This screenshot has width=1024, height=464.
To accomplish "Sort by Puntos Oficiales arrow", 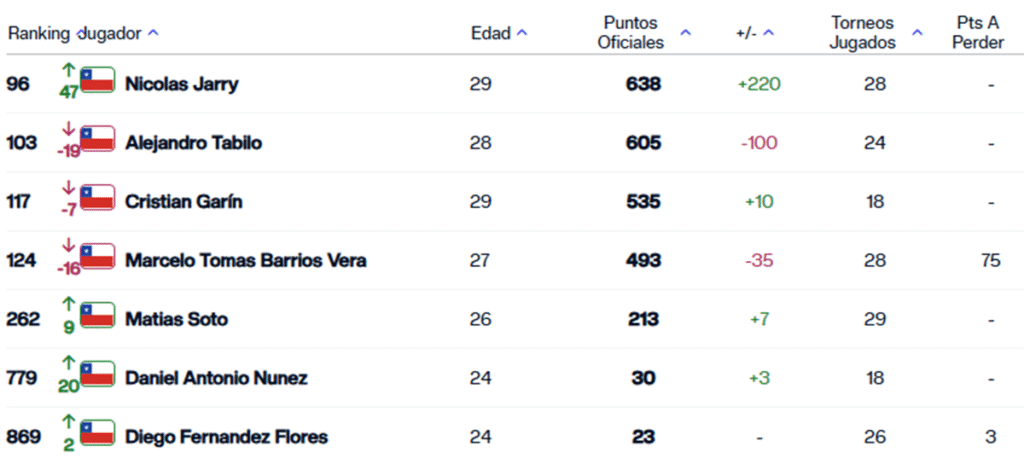I will coord(685,33).
